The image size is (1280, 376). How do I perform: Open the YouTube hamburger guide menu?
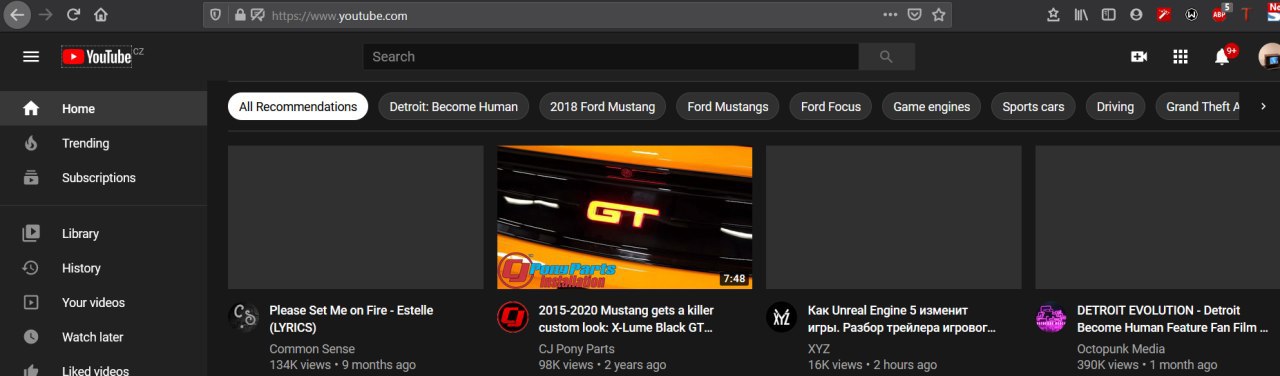pos(31,57)
